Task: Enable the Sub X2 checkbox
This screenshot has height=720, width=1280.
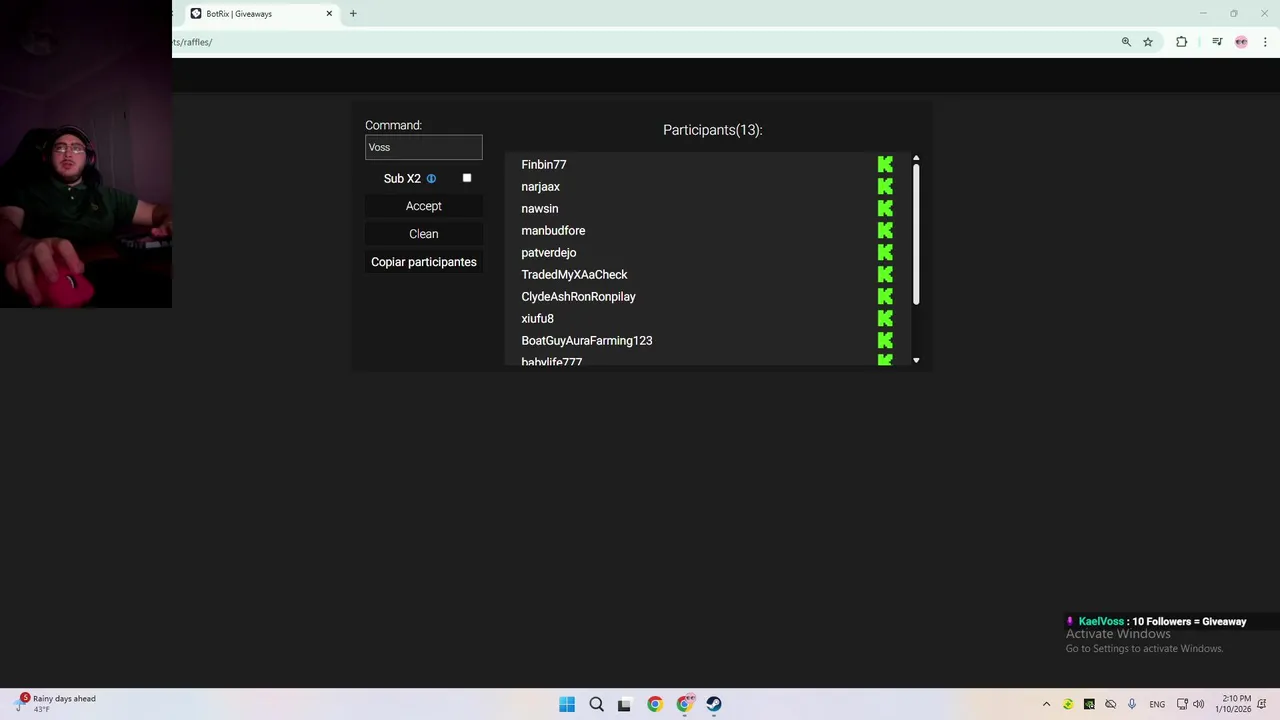Action: tap(467, 178)
